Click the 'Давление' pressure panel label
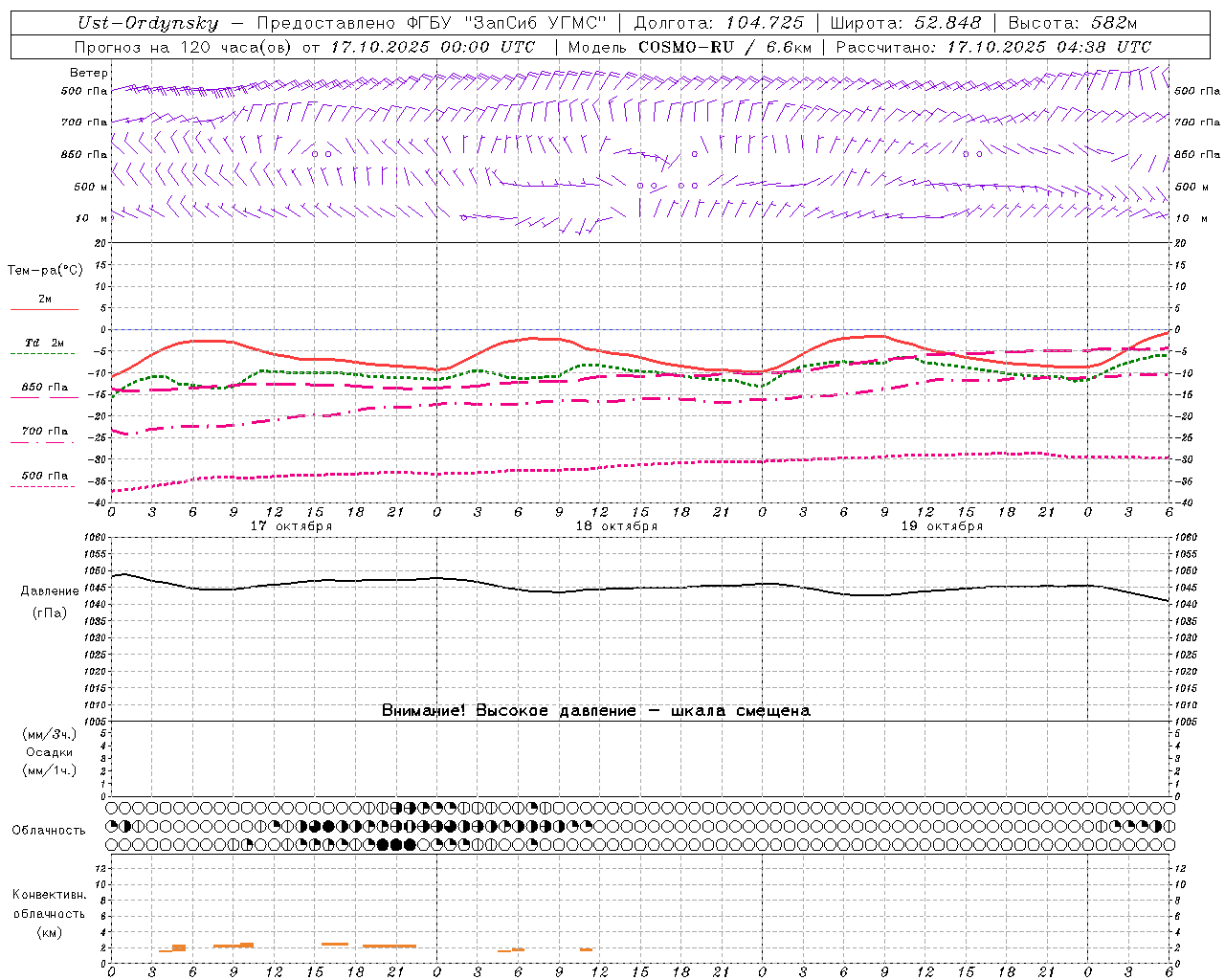Screen dimensions: 1225x980 50,590
